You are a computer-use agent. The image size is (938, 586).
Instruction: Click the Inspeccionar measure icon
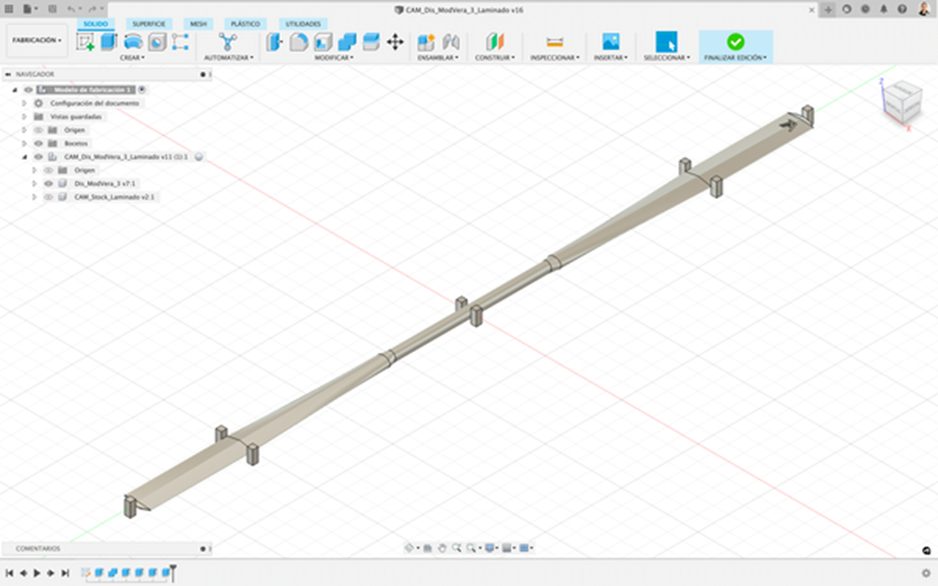pyautogui.click(x=555, y=42)
